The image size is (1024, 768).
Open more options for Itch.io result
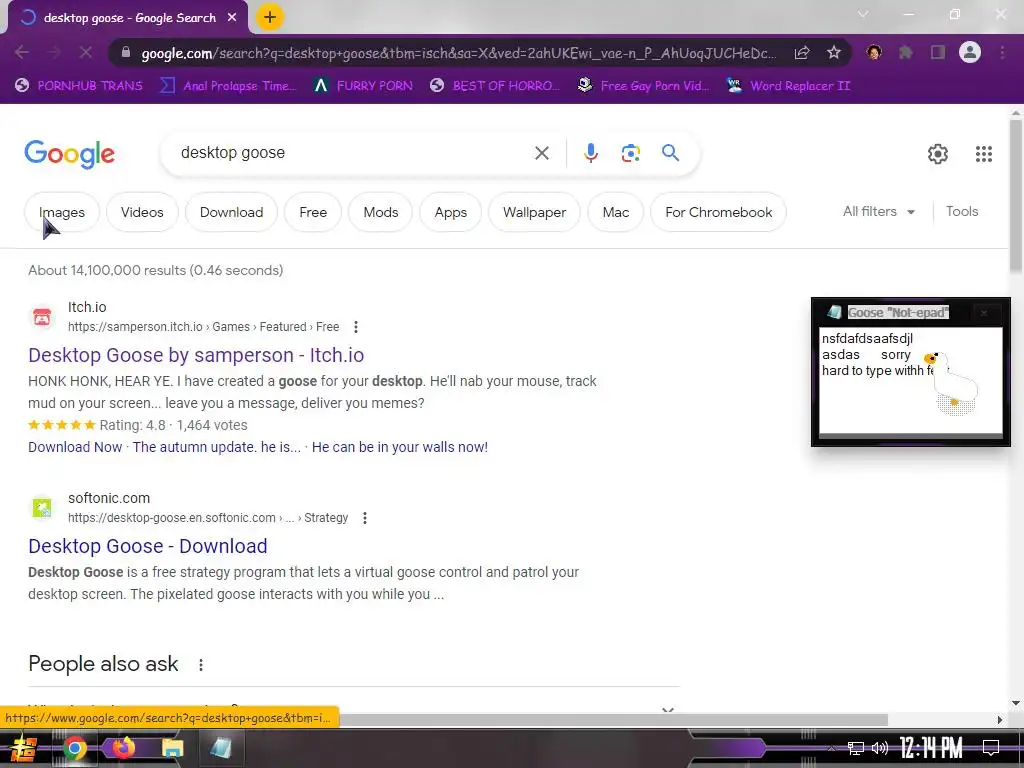[355, 327]
